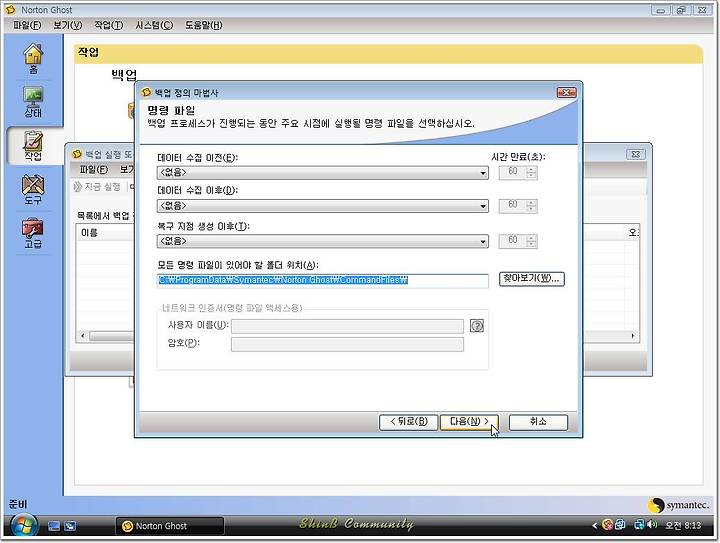The width and height of the screenshot is (720, 543).
Task: Click right arrow of the list scrollbar
Action: pyautogui.click(x=633, y=336)
